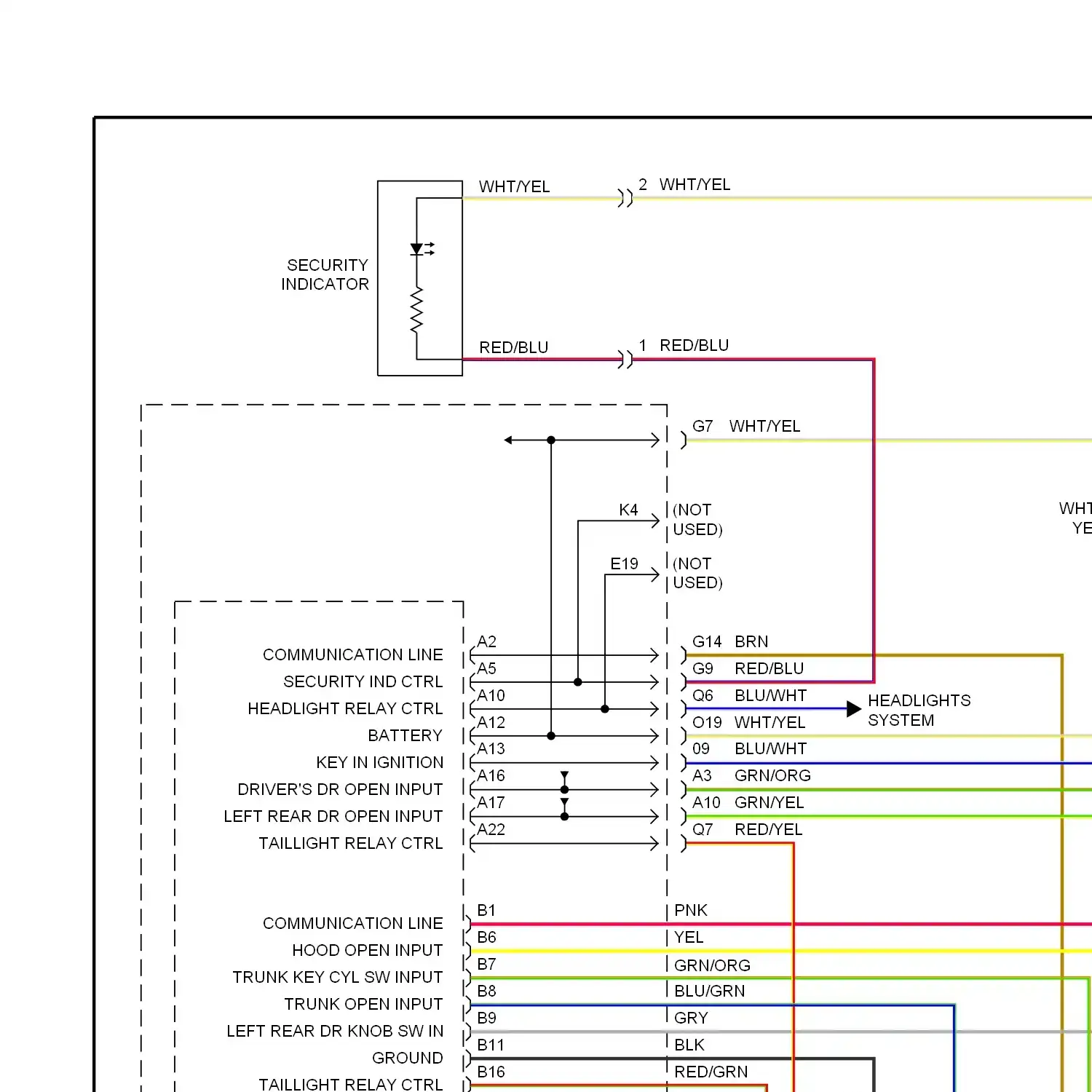
Task: Select COMMUNICATION LINE beside terminal A2
Action: pyautogui.click(x=352, y=654)
